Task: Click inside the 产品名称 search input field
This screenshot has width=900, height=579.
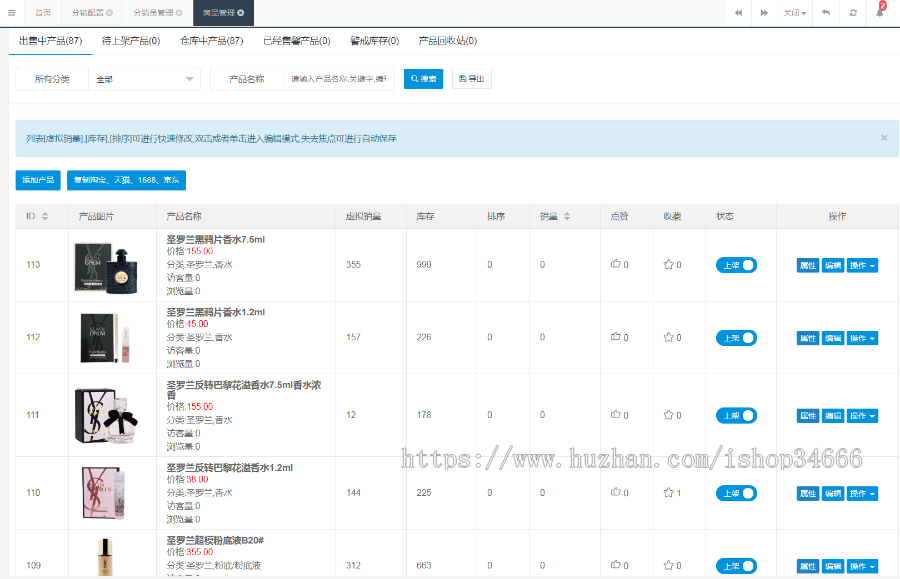Action: tap(336, 79)
